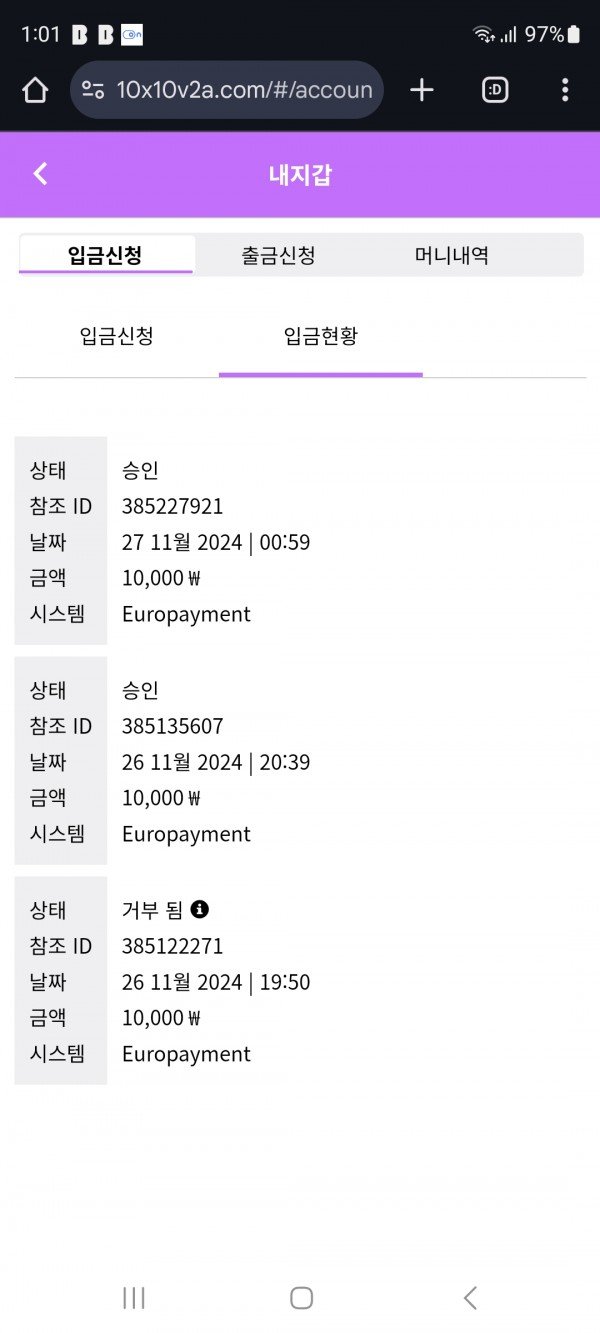Tap the rejected deposit ID 385122271
The width and height of the screenshot is (600, 1333).
coord(173,946)
